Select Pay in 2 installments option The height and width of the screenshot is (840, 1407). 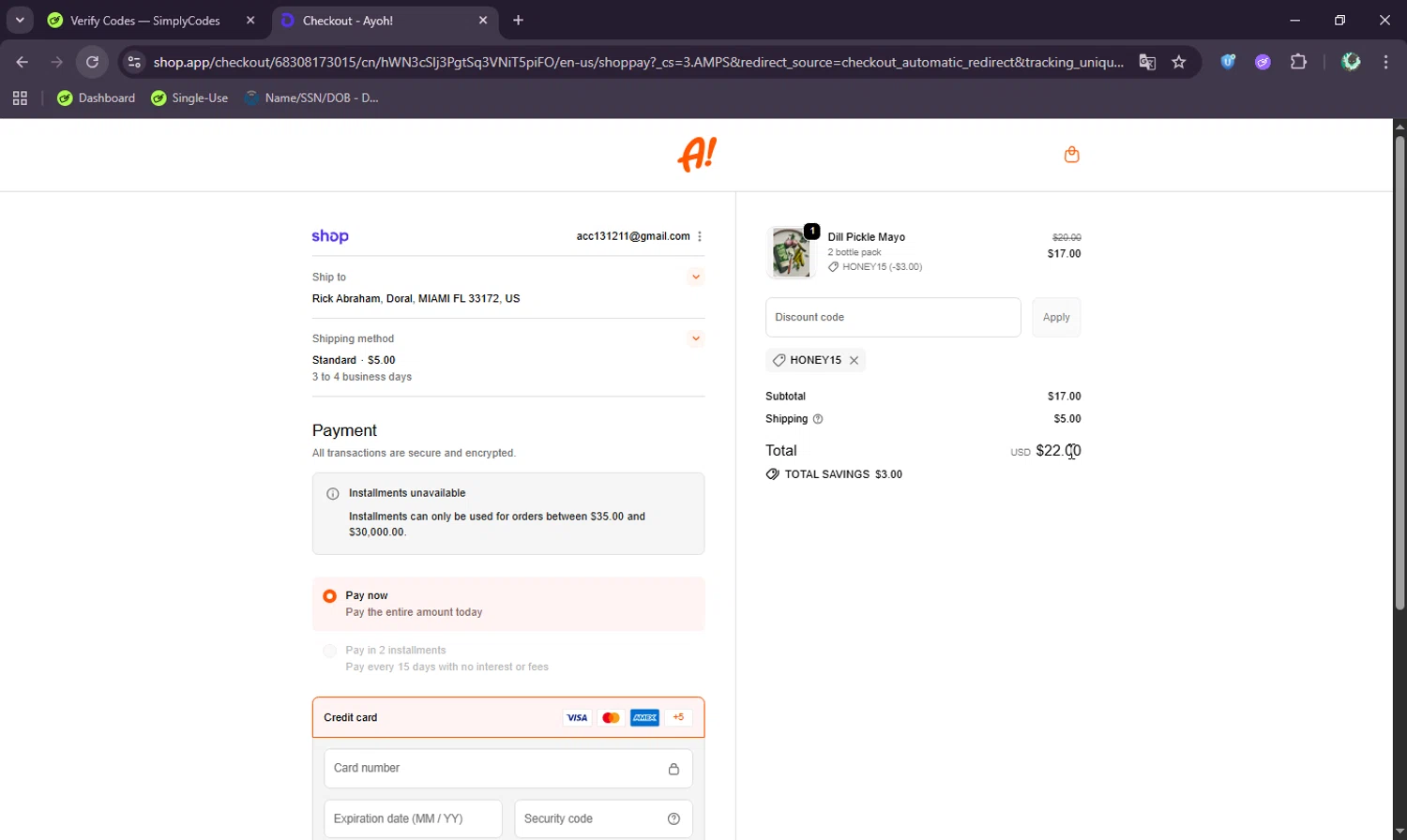pos(329,651)
